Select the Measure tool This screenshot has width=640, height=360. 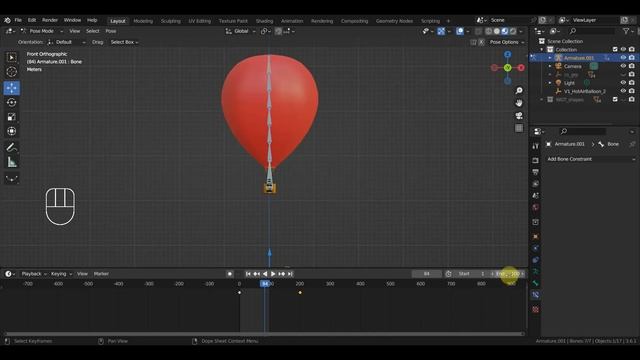11,162
